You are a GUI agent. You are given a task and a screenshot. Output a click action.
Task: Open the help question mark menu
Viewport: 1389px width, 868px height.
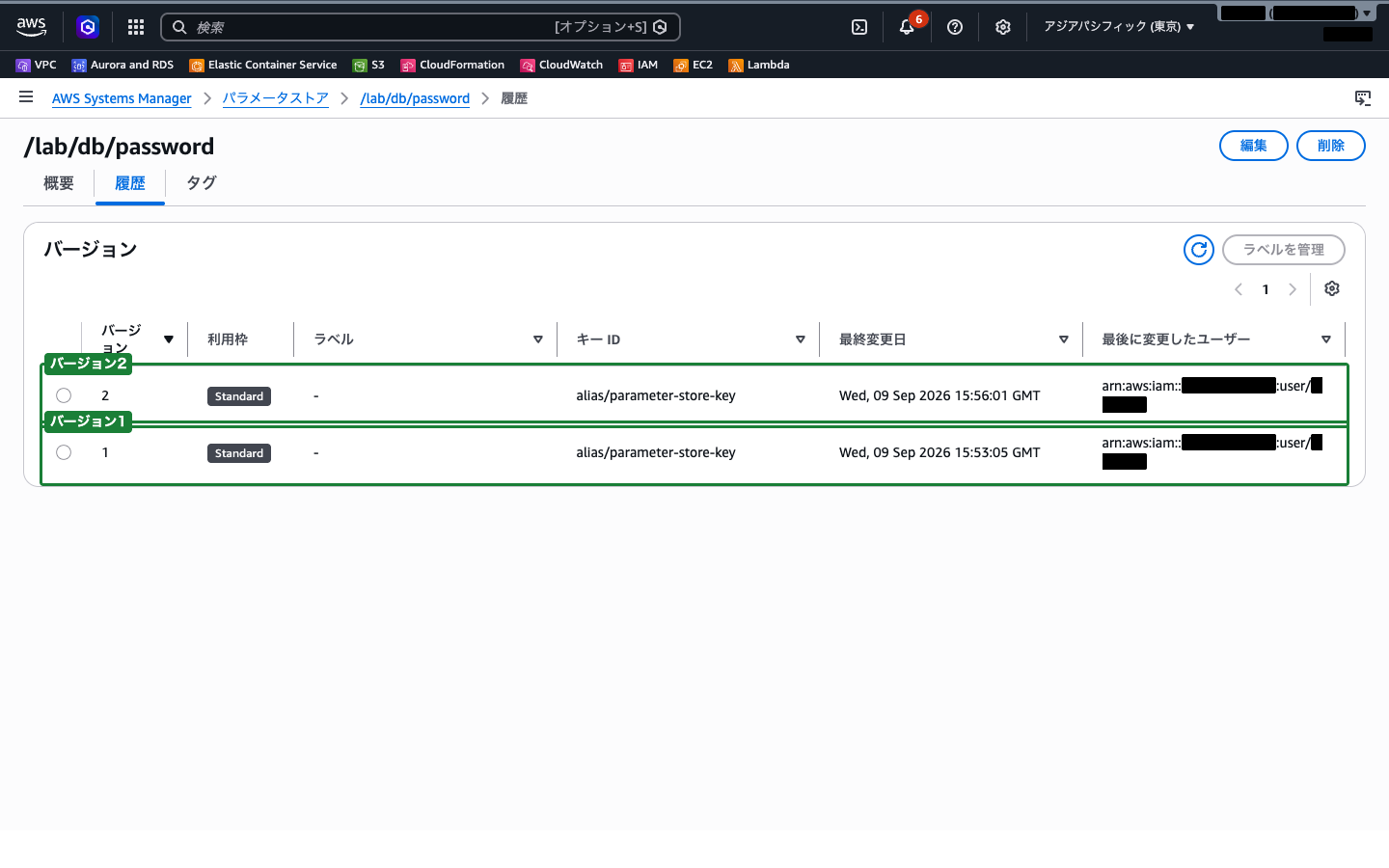tap(955, 27)
